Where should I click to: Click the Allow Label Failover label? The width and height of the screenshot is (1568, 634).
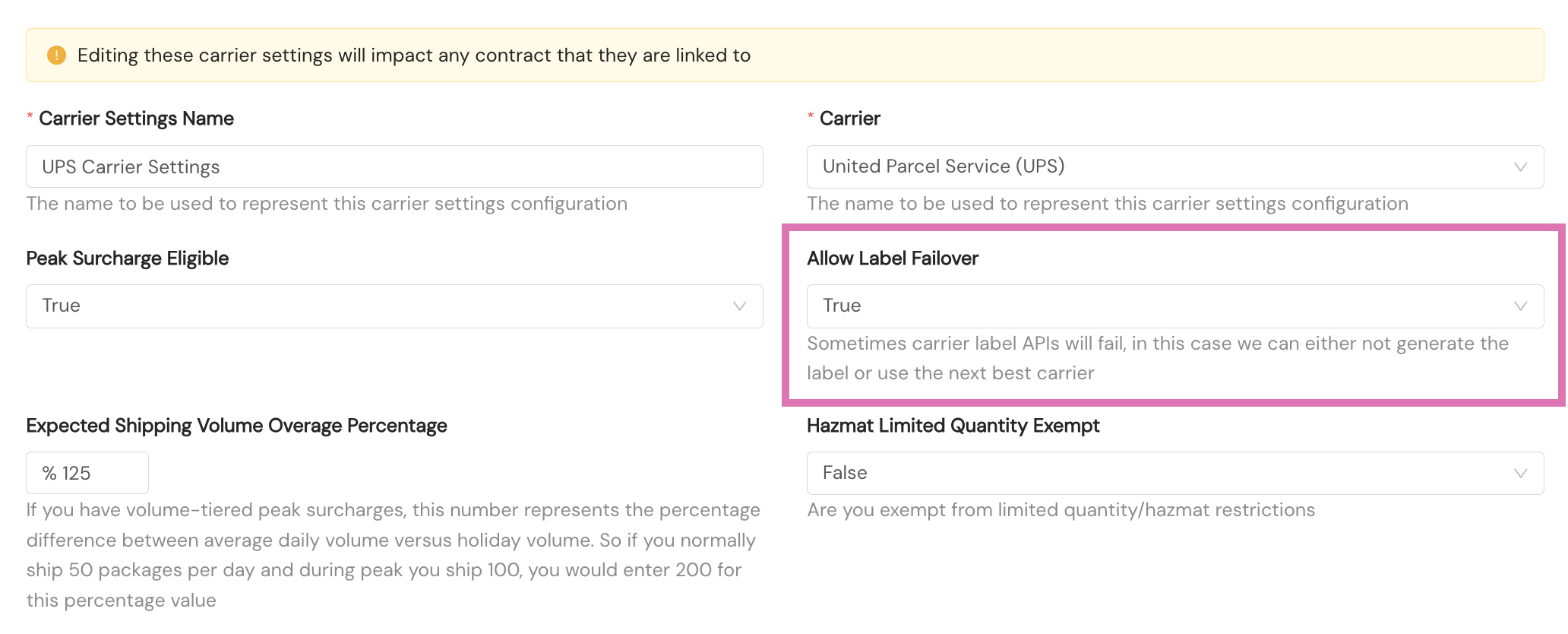(x=893, y=258)
